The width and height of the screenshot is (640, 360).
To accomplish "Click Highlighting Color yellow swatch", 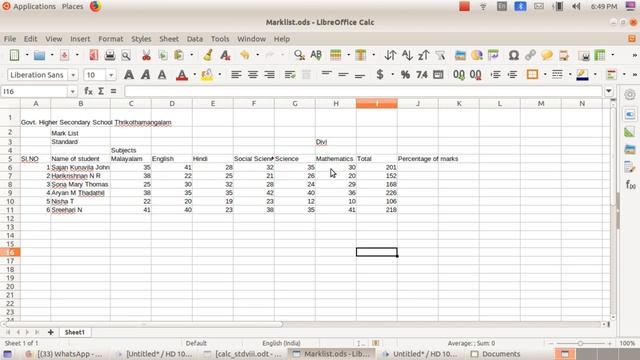I will click(x=207, y=75).
